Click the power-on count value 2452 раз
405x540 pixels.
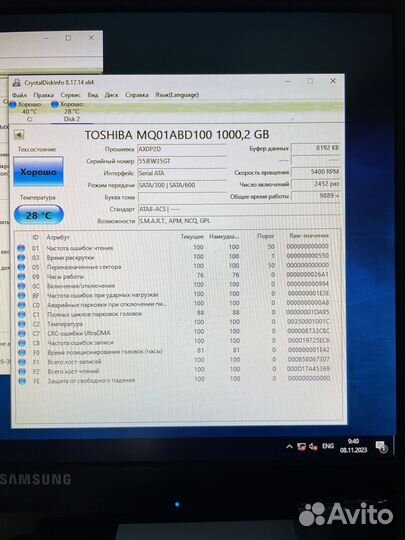[316, 184]
